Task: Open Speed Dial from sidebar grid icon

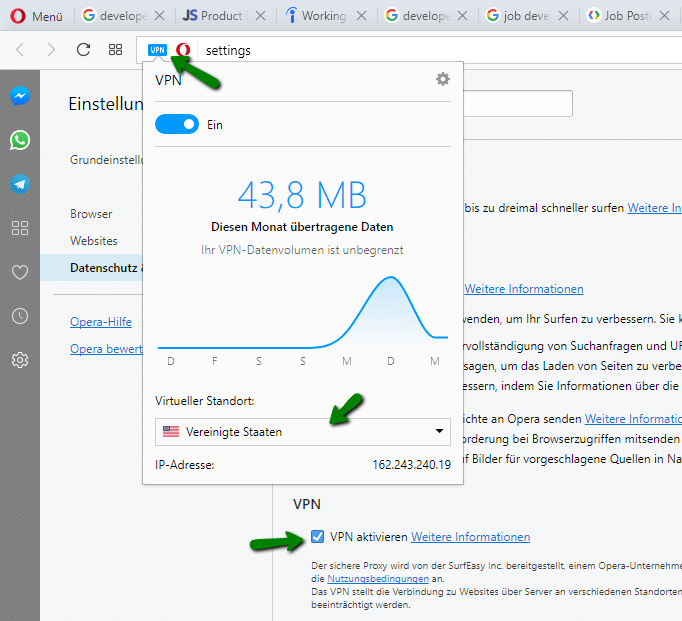Action: (20, 228)
